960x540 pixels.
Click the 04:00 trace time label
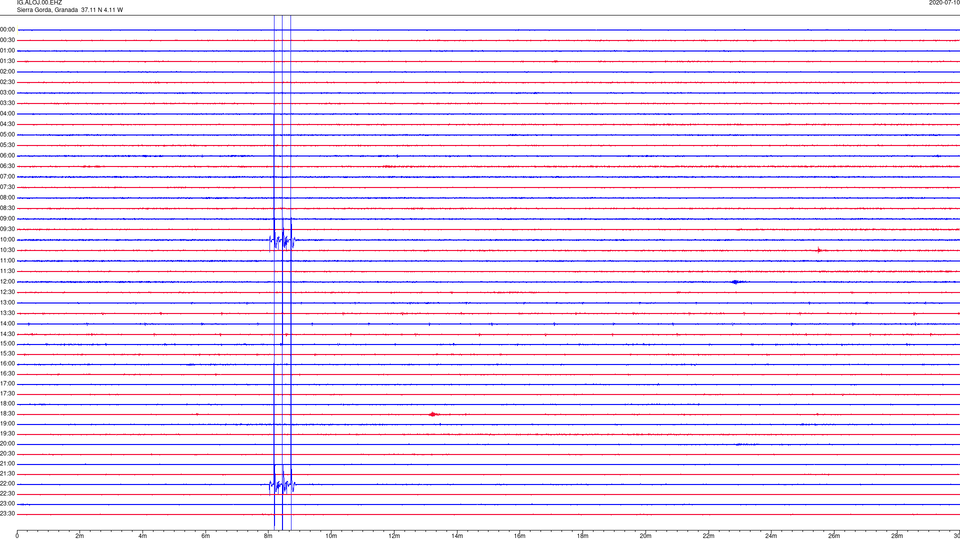(x=7, y=114)
